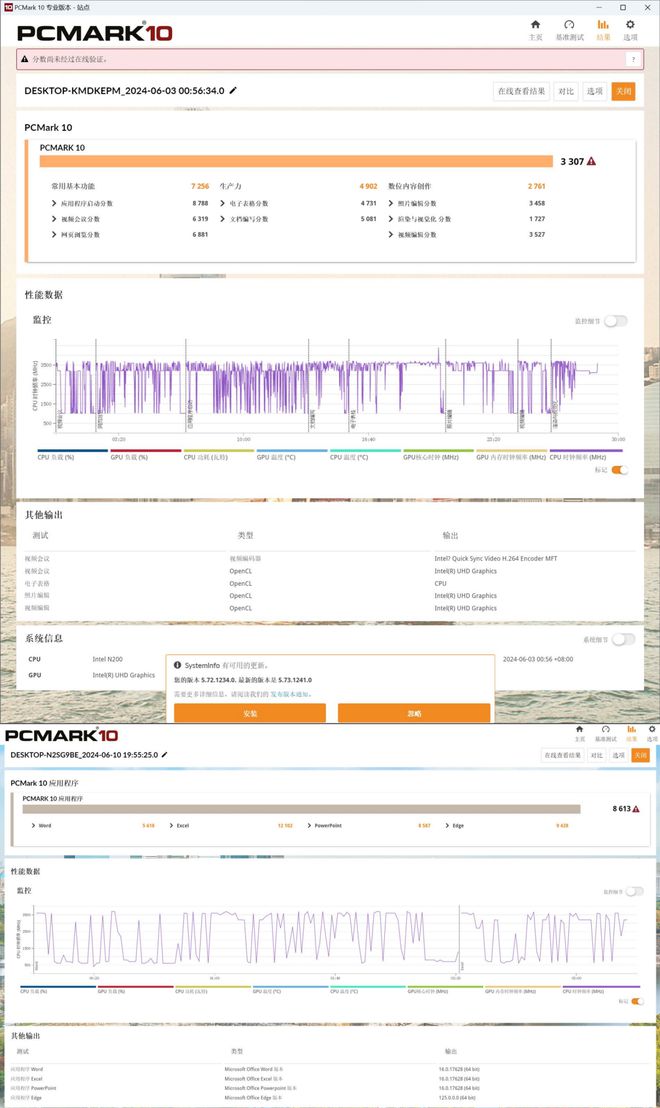The width and height of the screenshot is (660, 1108).
Task: Click 安装 button in SystemInfo popup
Action: [250, 713]
